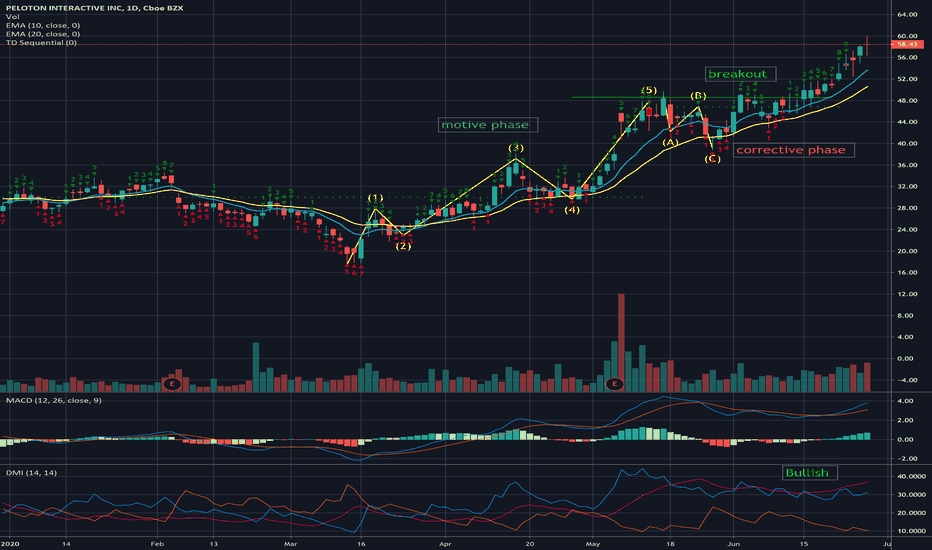Select corrective wave label (B)
932x550 pixels.
[x=698, y=96]
